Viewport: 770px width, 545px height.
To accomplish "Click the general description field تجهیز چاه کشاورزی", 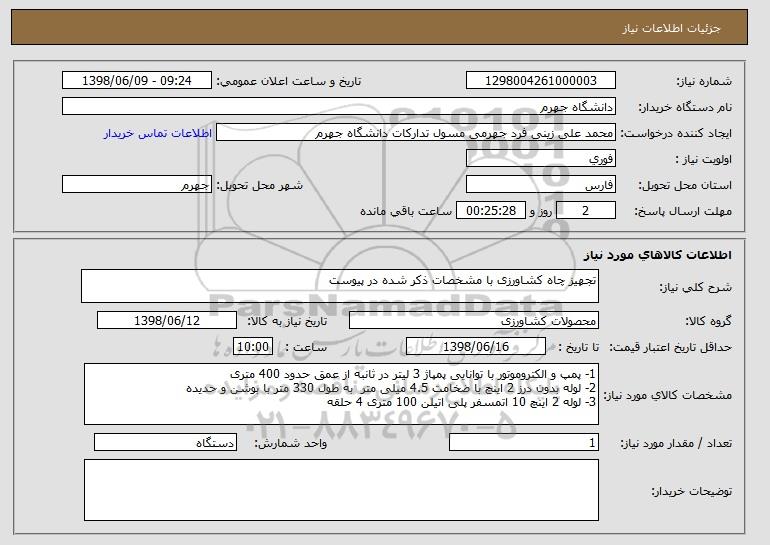I will click(x=340, y=286).
